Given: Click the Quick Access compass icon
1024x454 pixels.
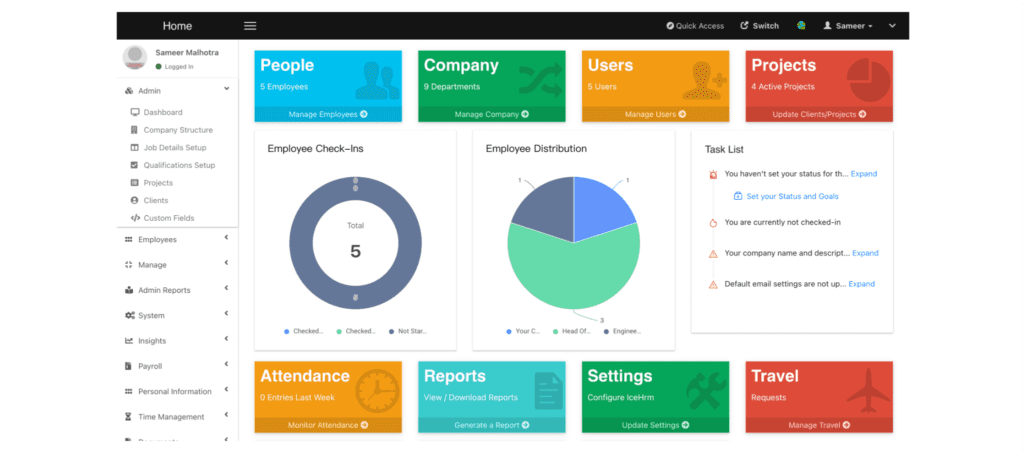Looking at the screenshot, I should point(669,26).
